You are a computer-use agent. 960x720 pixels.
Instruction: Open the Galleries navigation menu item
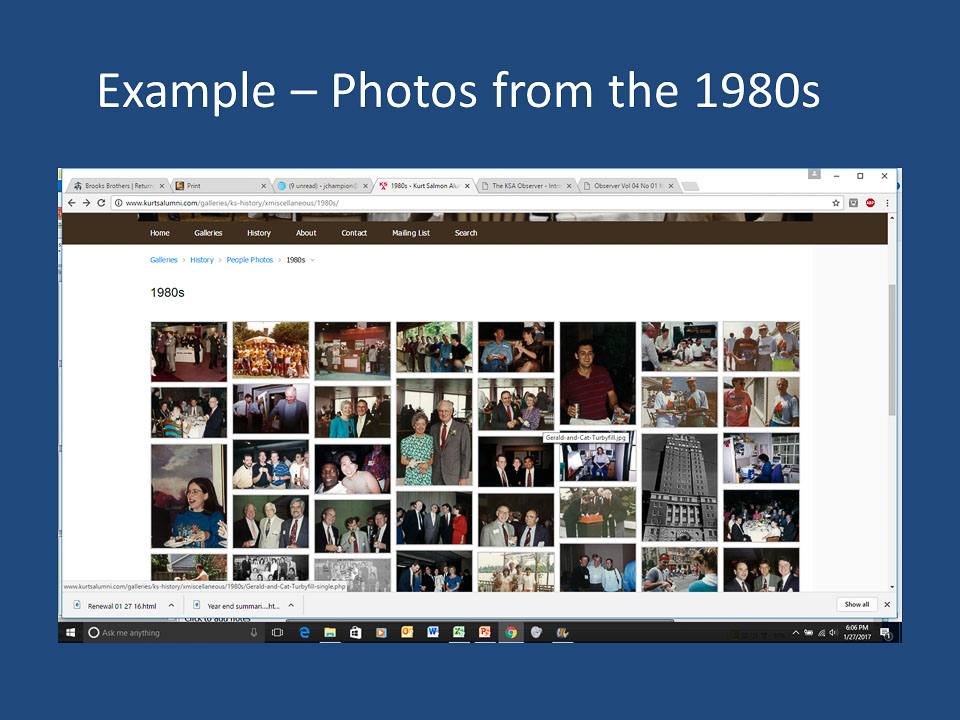click(208, 233)
